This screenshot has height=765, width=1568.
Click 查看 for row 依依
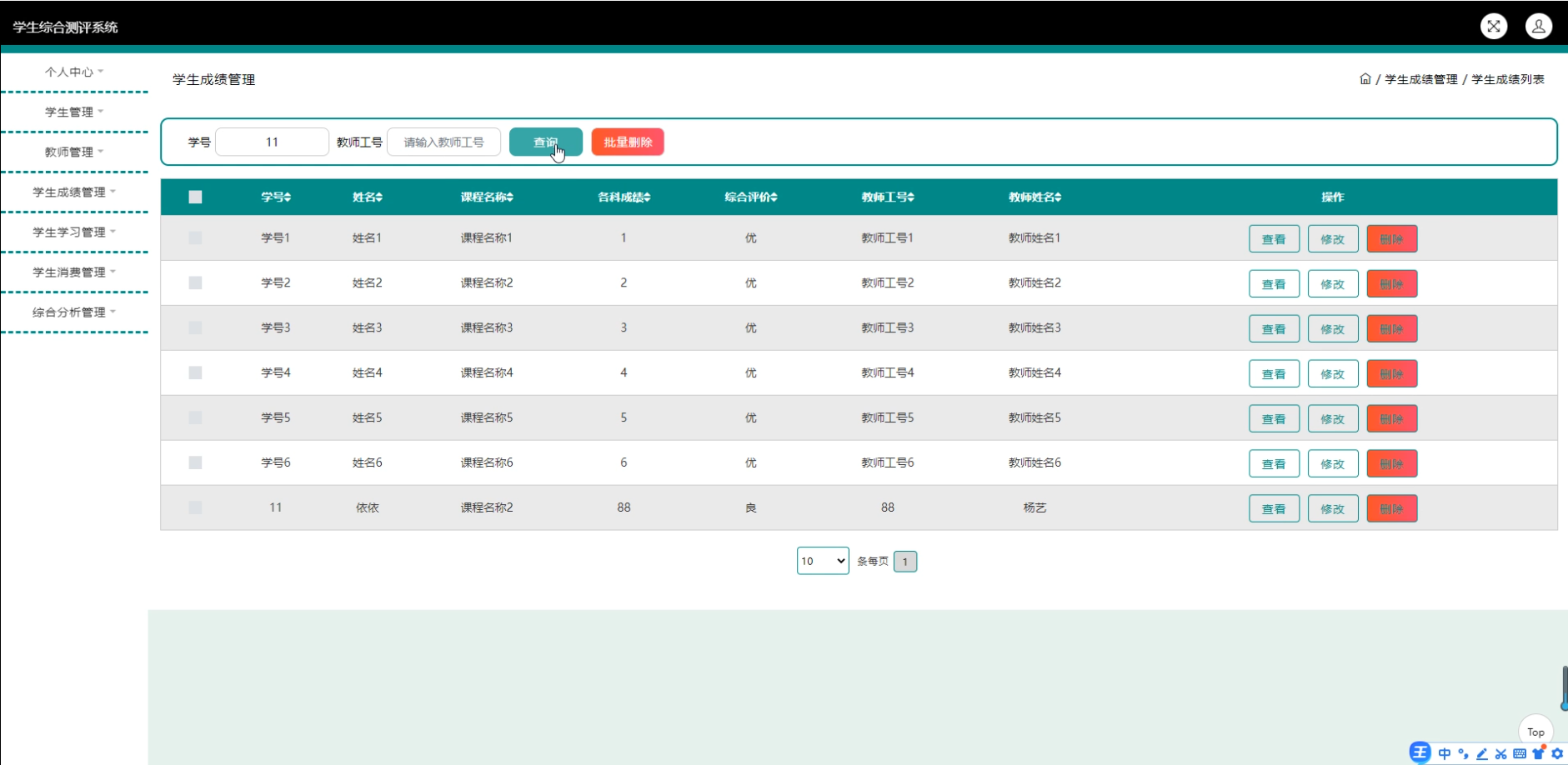1274,509
